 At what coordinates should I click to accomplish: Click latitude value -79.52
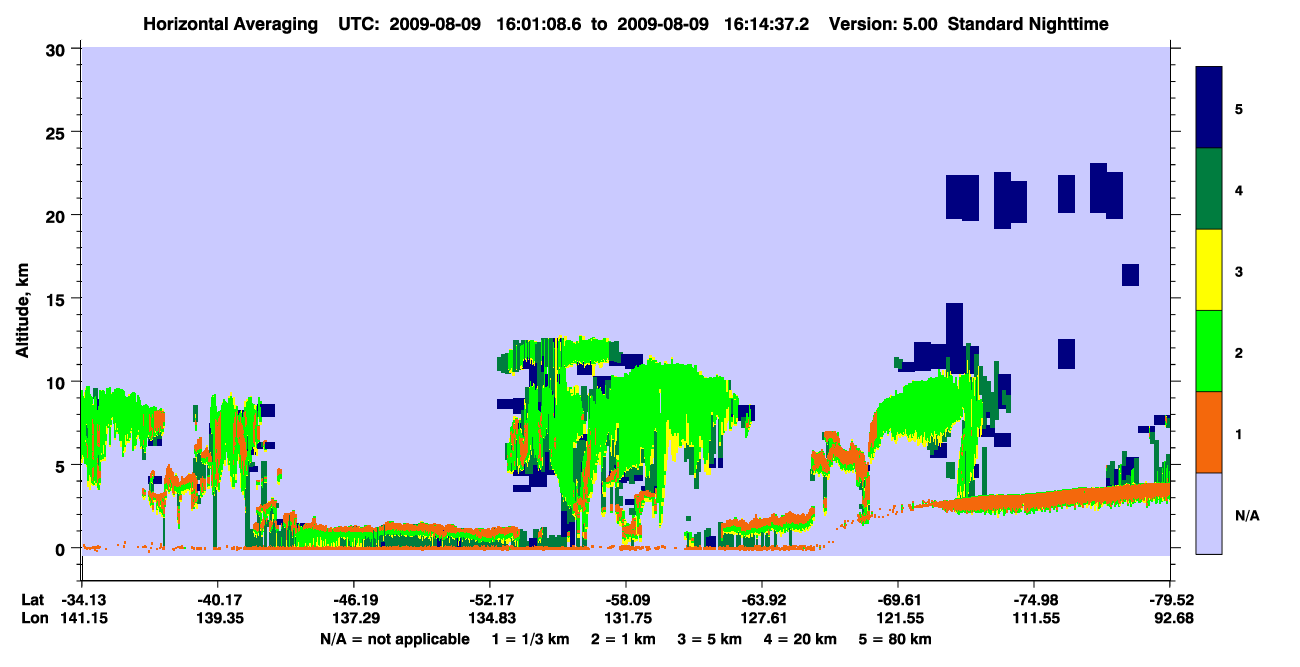tap(1170, 600)
